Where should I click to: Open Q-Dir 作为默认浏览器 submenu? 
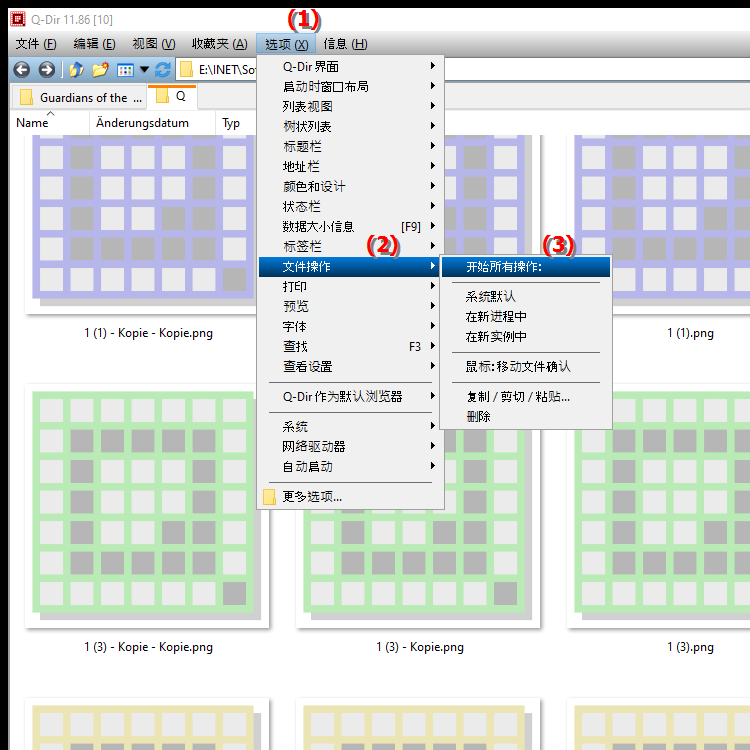[x=350, y=397]
